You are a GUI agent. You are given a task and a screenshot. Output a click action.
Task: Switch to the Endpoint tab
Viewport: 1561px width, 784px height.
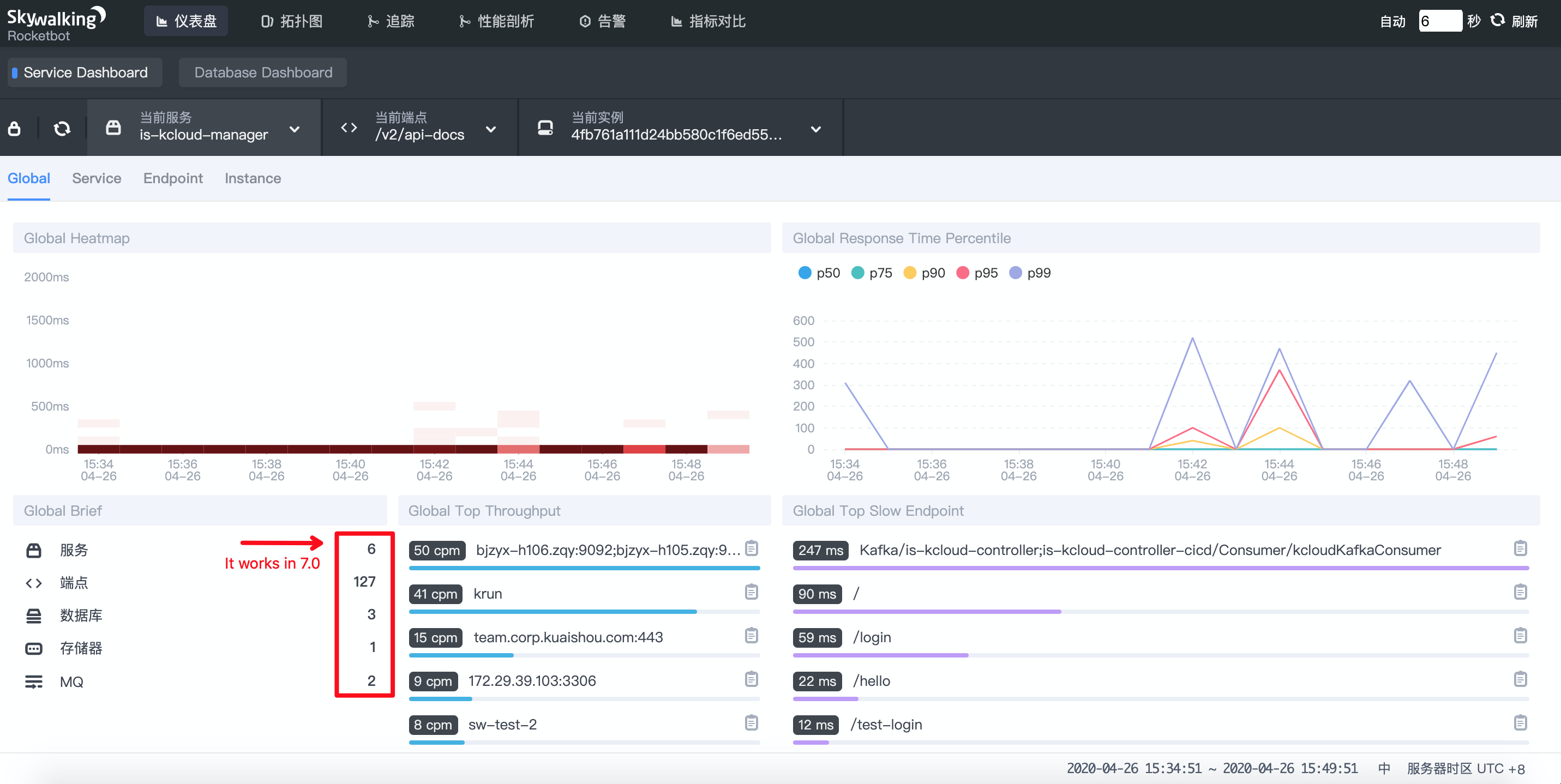pos(173,178)
